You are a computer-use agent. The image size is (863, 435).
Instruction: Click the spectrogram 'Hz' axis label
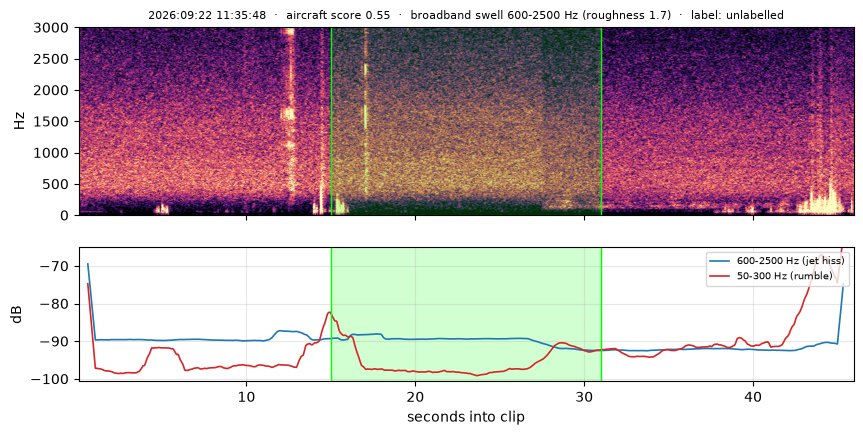point(19,121)
